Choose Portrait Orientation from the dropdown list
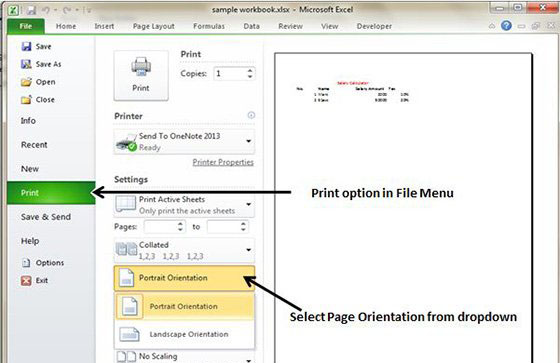560x363 pixels. point(185,307)
